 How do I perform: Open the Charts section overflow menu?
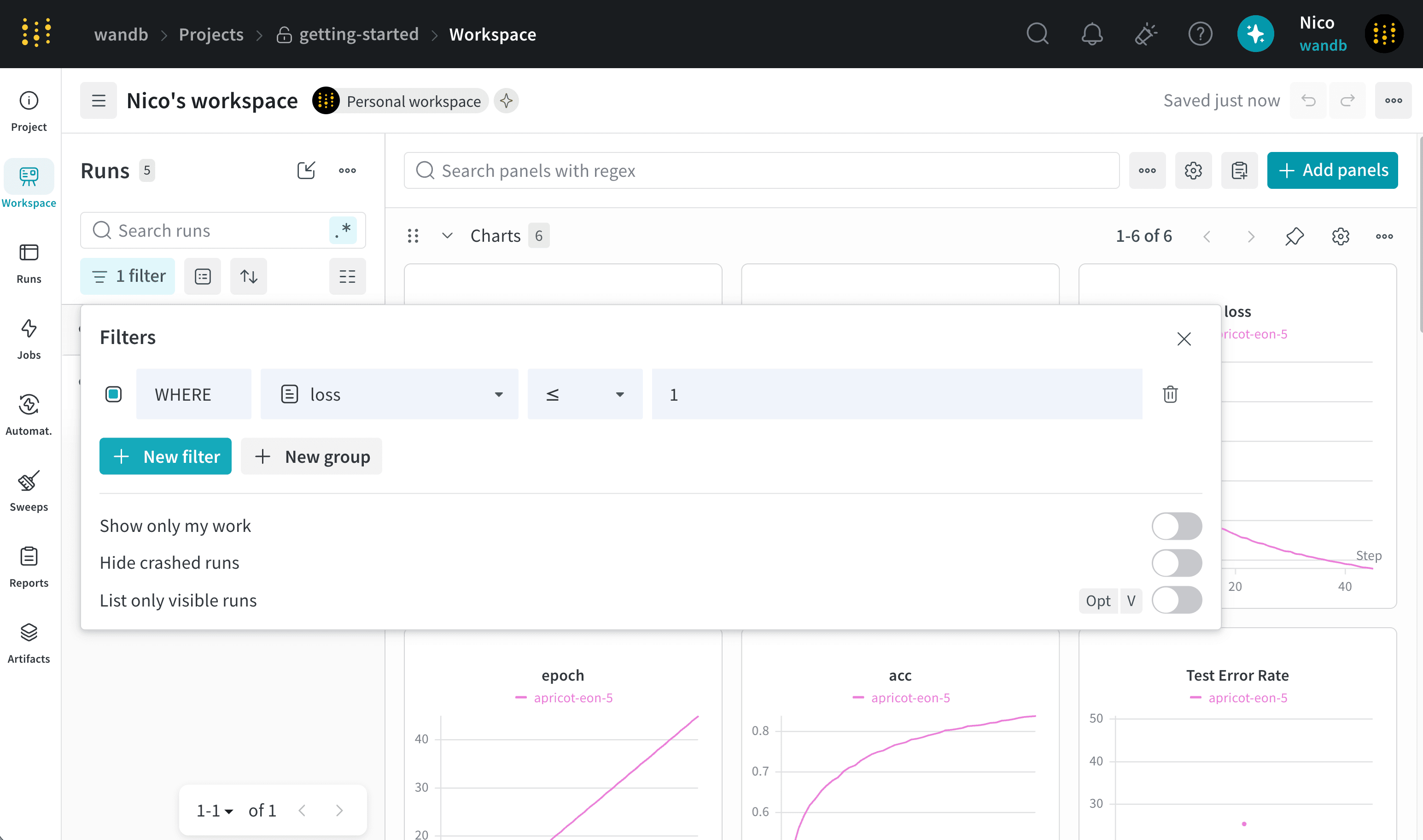(x=1384, y=236)
